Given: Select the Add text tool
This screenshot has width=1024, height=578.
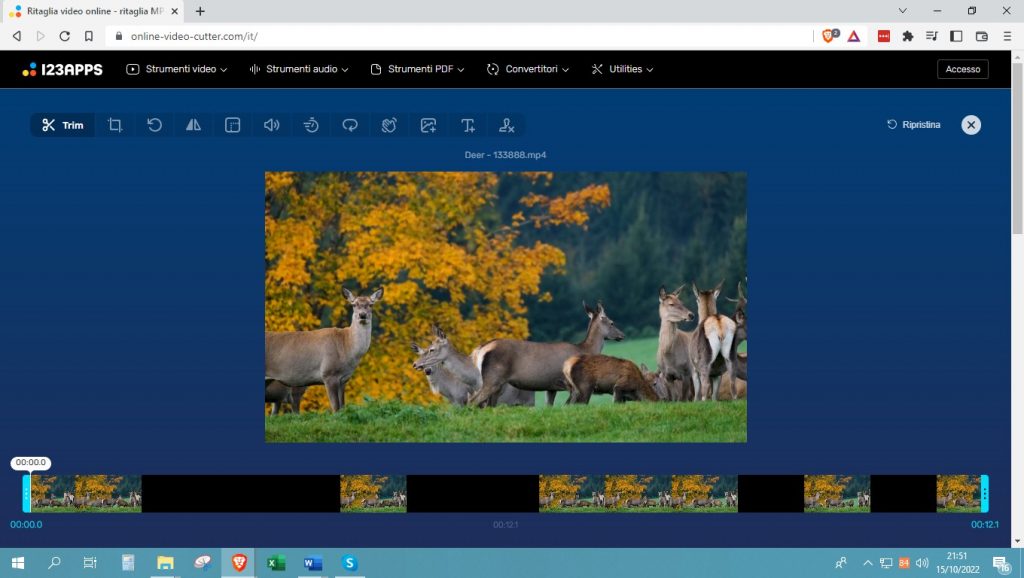Looking at the screenshot, I should coord(467,125).
